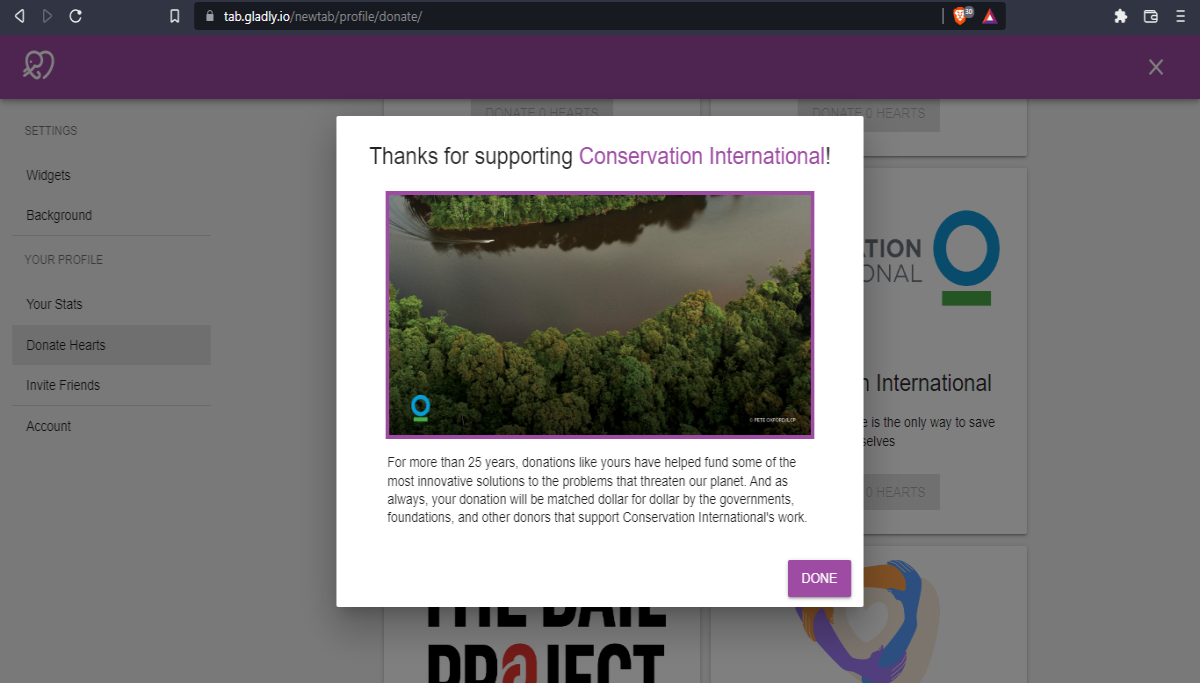The image size is (1200, 683).
Task: Click the donation thank-you paragraph text
Action: pyautogui.click(x=597, y=490)
